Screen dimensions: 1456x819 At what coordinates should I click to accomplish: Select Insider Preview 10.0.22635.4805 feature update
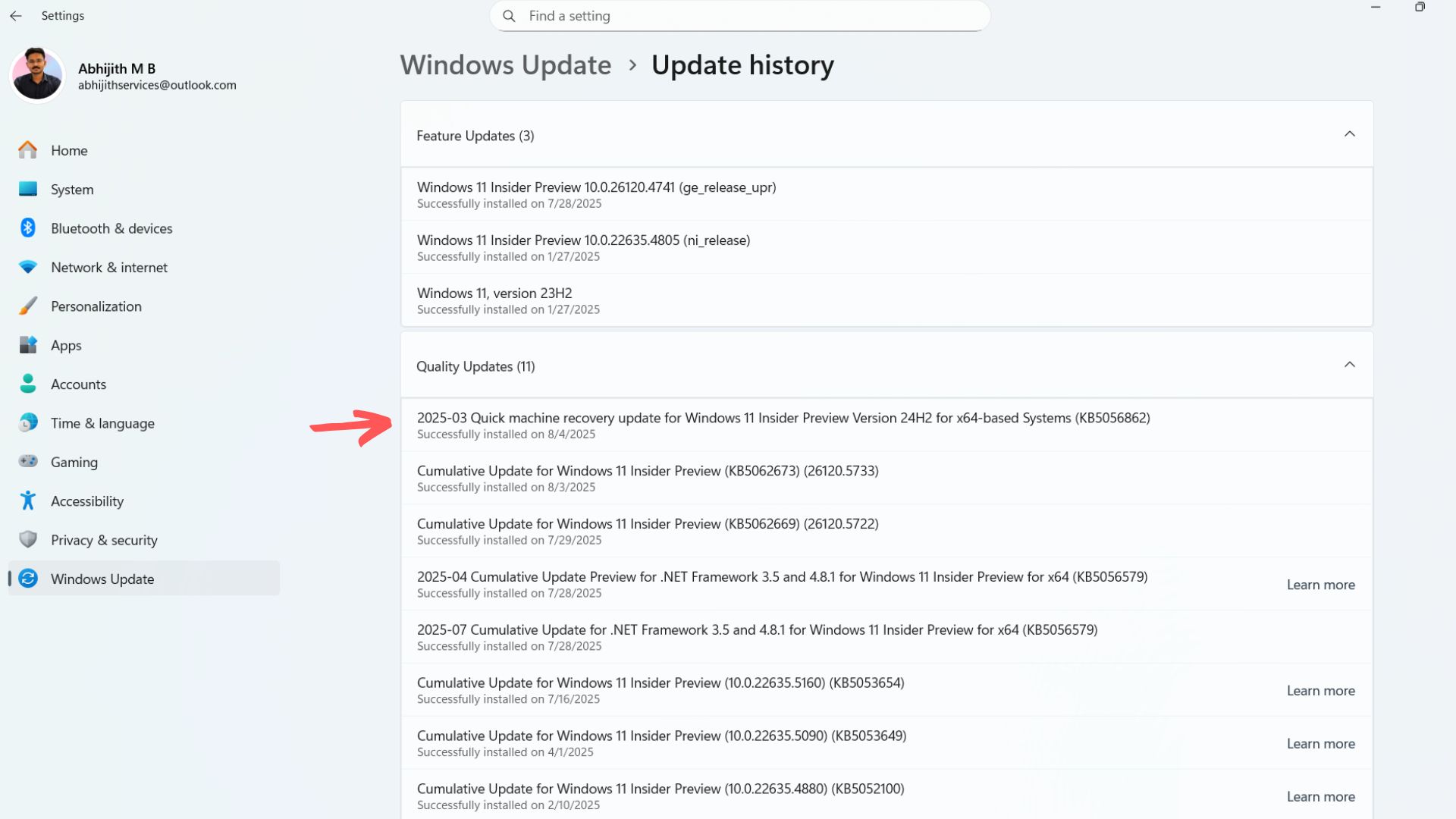886,247
